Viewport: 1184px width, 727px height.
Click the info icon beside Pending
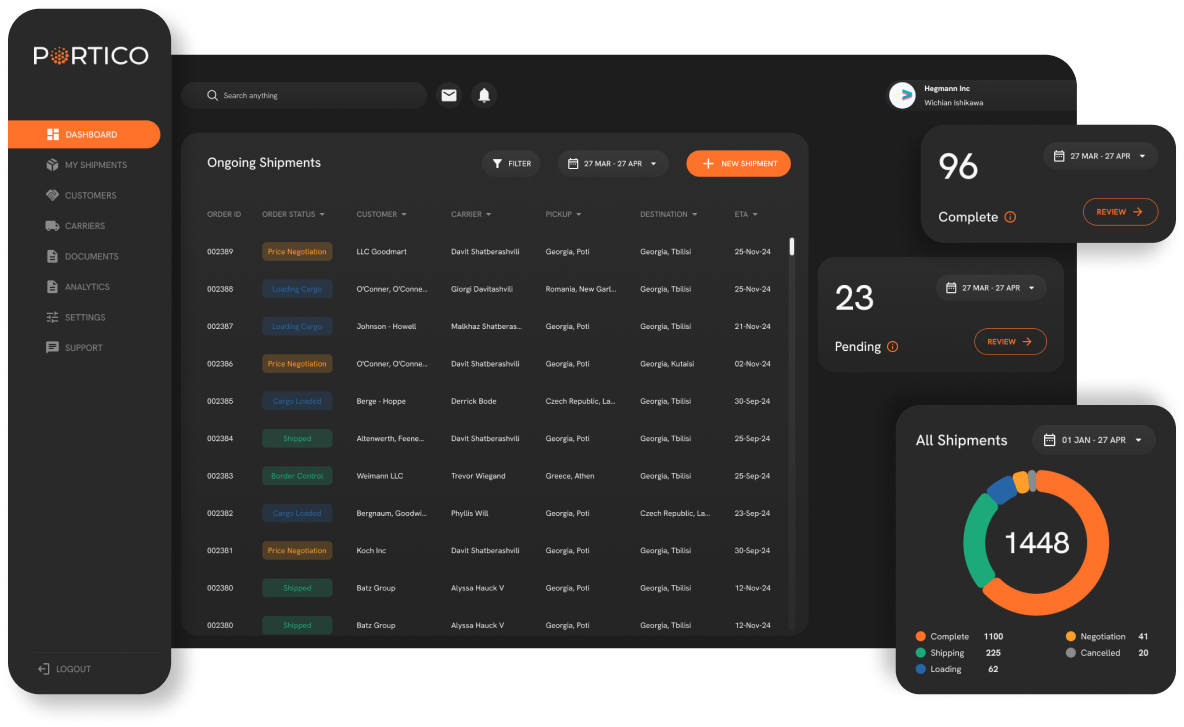pos(893,347)
